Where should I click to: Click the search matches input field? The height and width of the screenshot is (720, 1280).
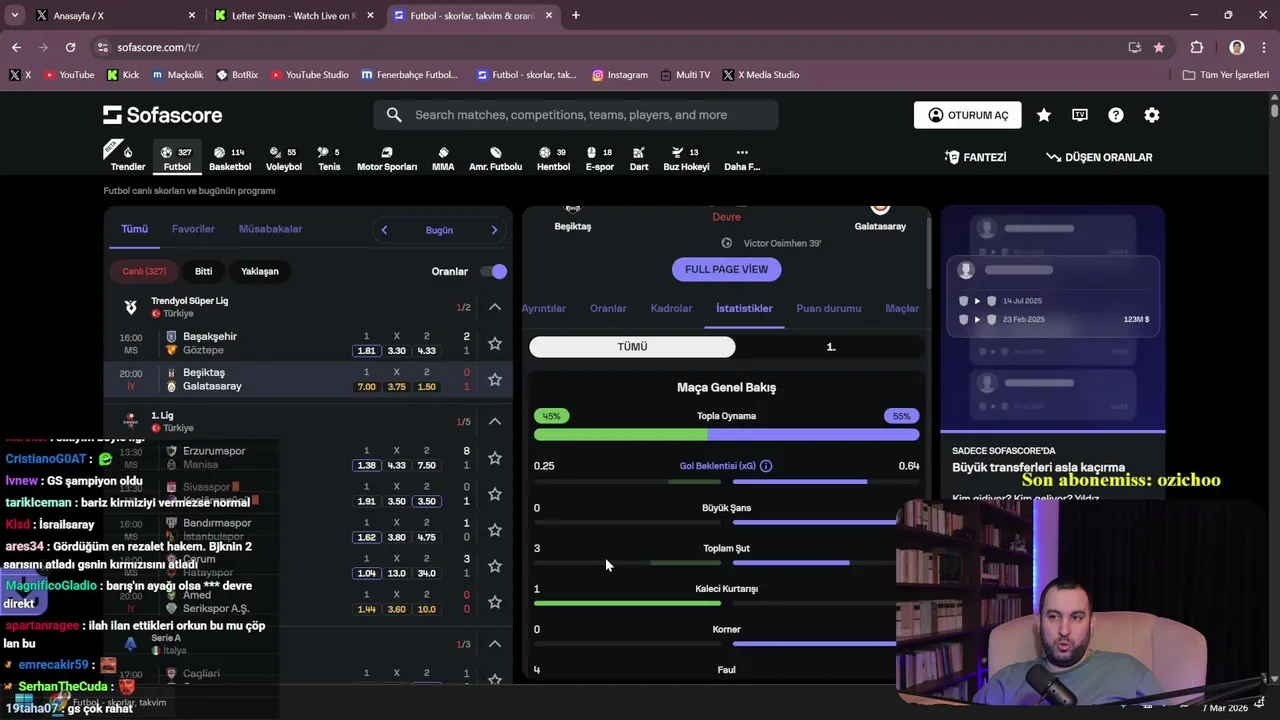click(x=576, y=115)
